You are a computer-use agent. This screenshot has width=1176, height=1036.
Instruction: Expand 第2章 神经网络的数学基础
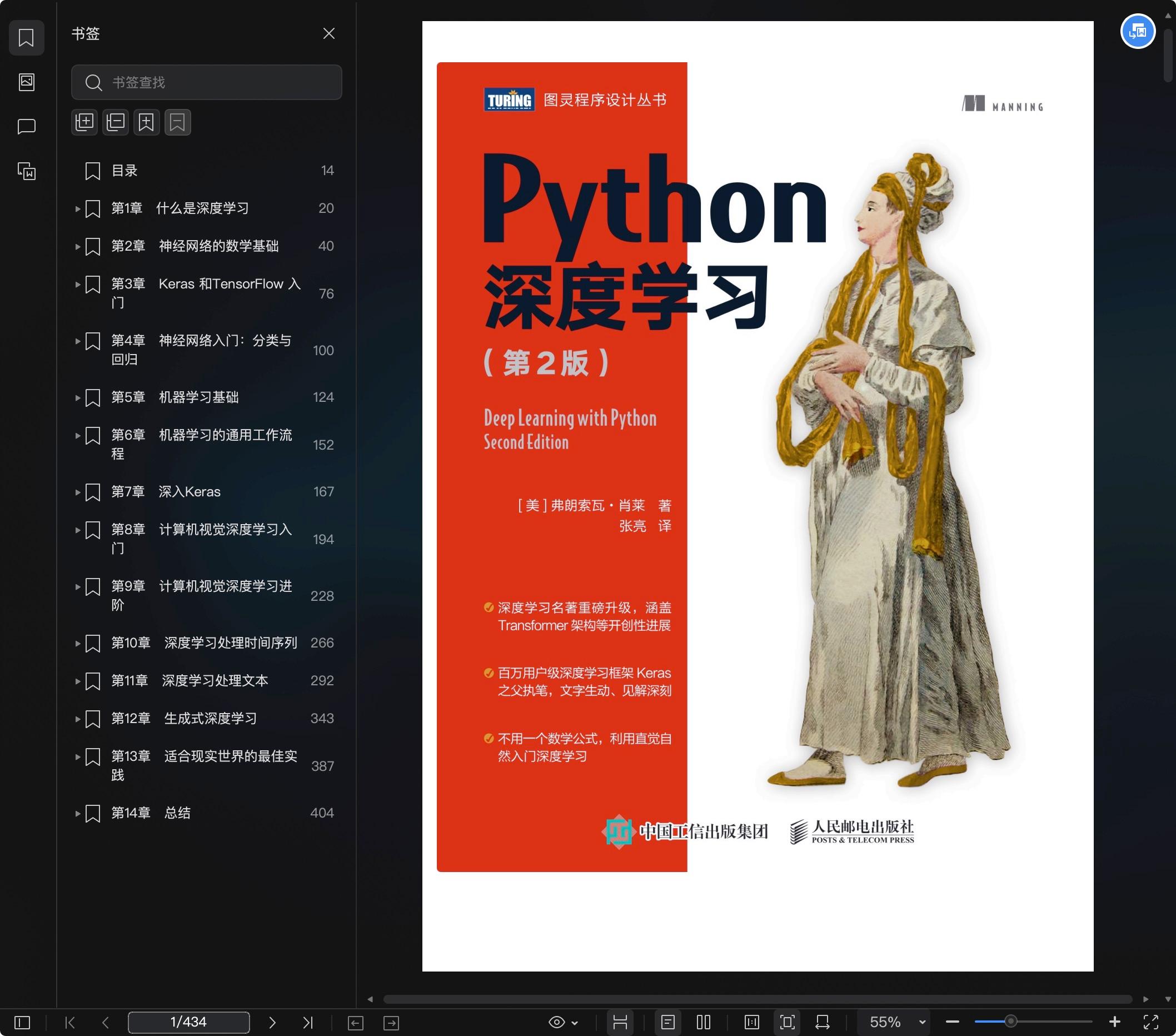(78, 247)
